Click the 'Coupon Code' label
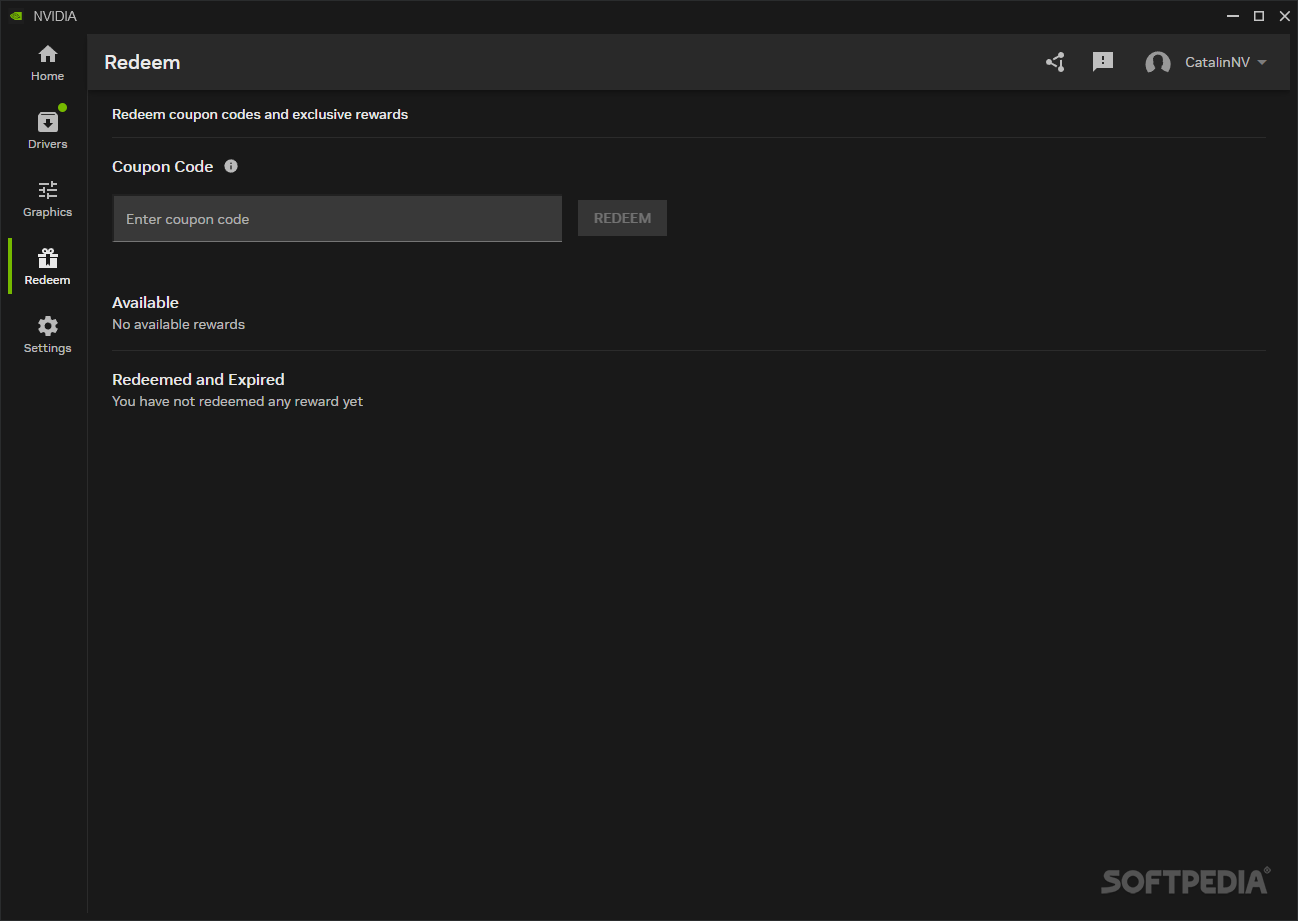This screenshot has width=1298, height=921. 162,166
